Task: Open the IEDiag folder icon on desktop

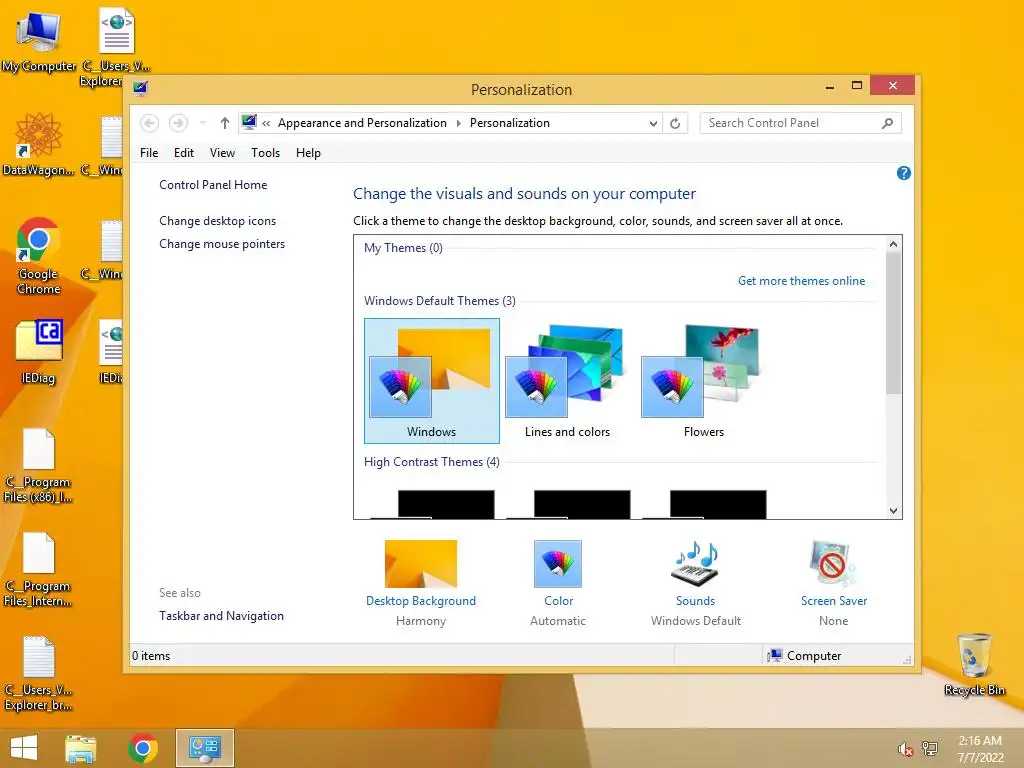Action: click(39, 351)
